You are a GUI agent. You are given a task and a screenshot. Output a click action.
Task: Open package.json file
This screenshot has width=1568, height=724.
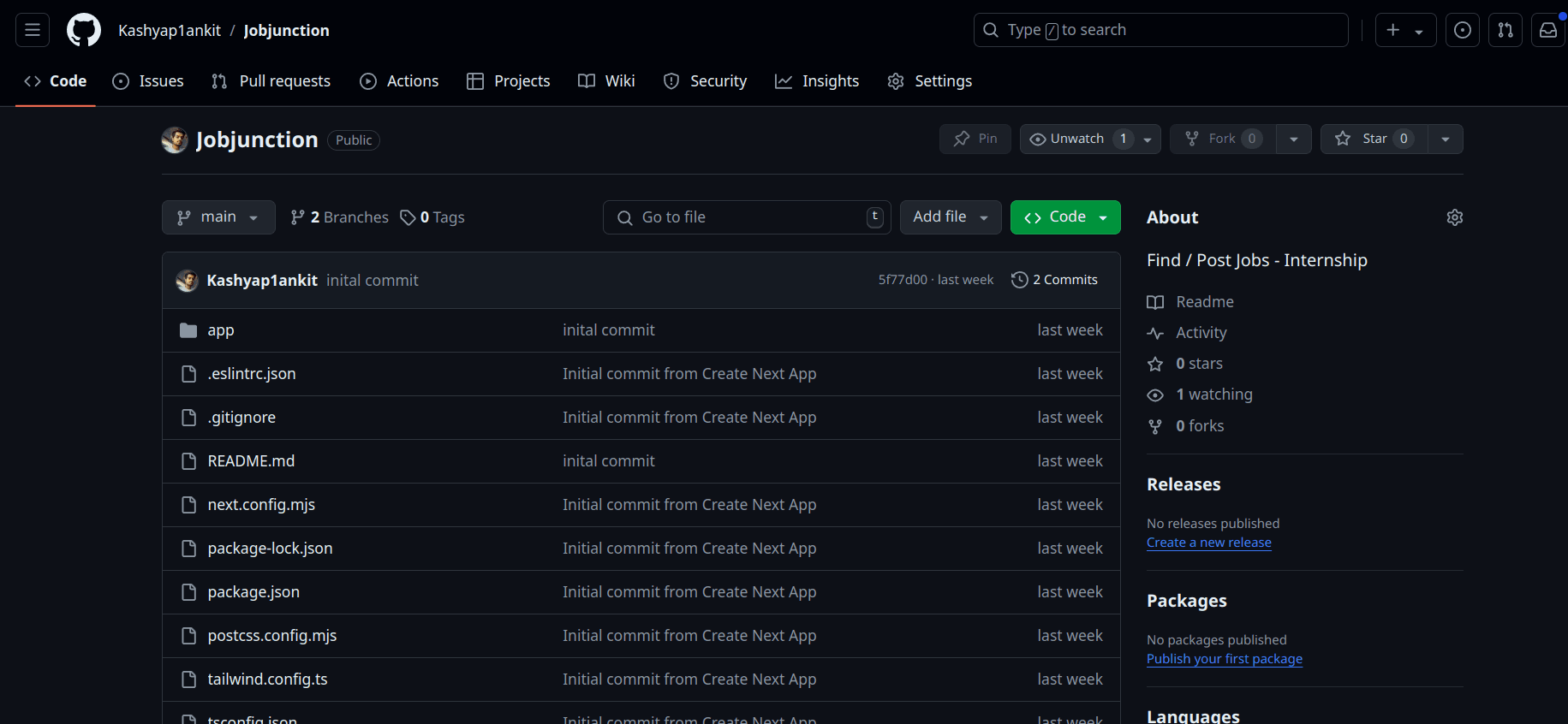click(x=253, y=592)
